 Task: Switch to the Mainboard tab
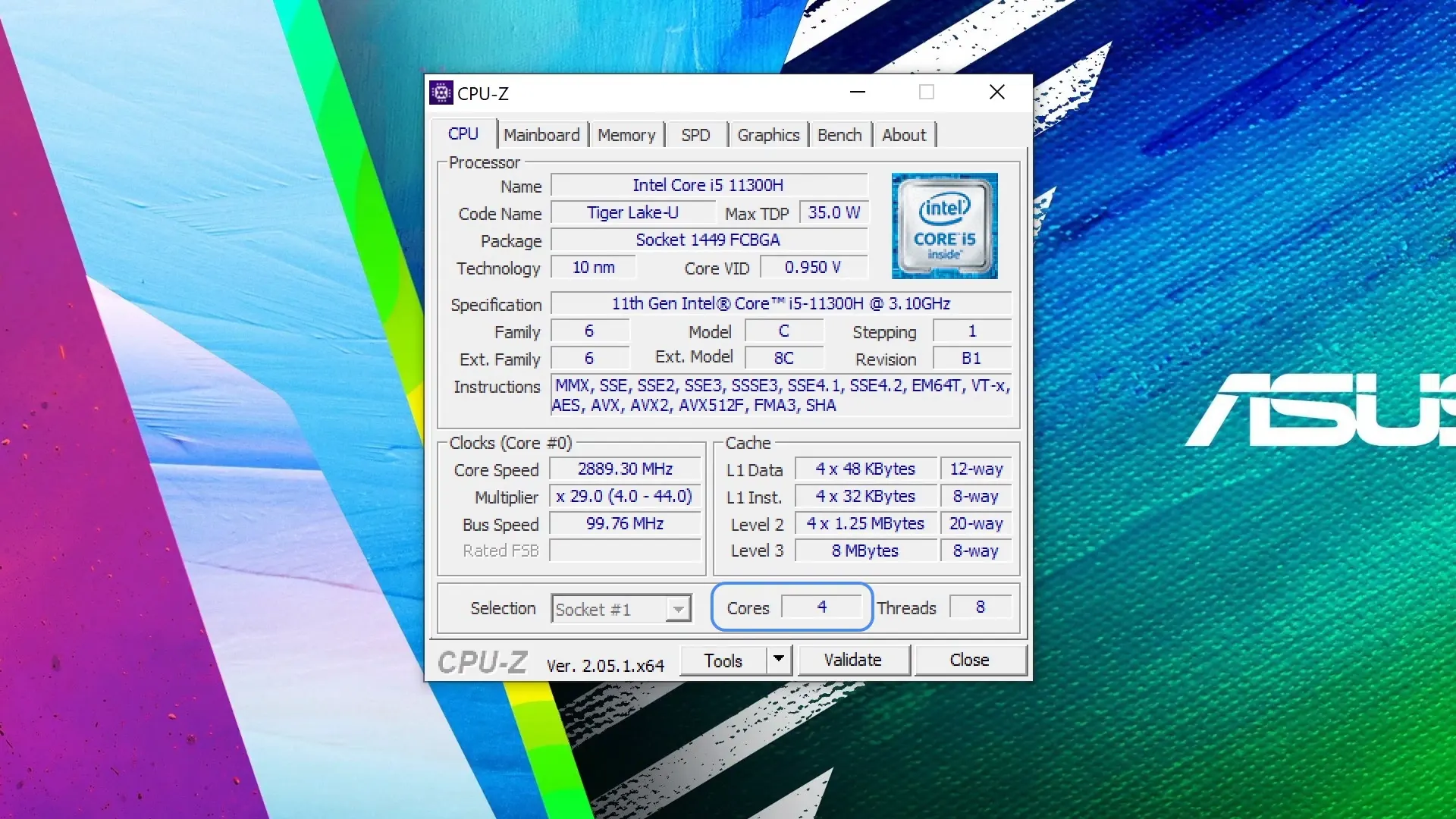tap(541, 135)
